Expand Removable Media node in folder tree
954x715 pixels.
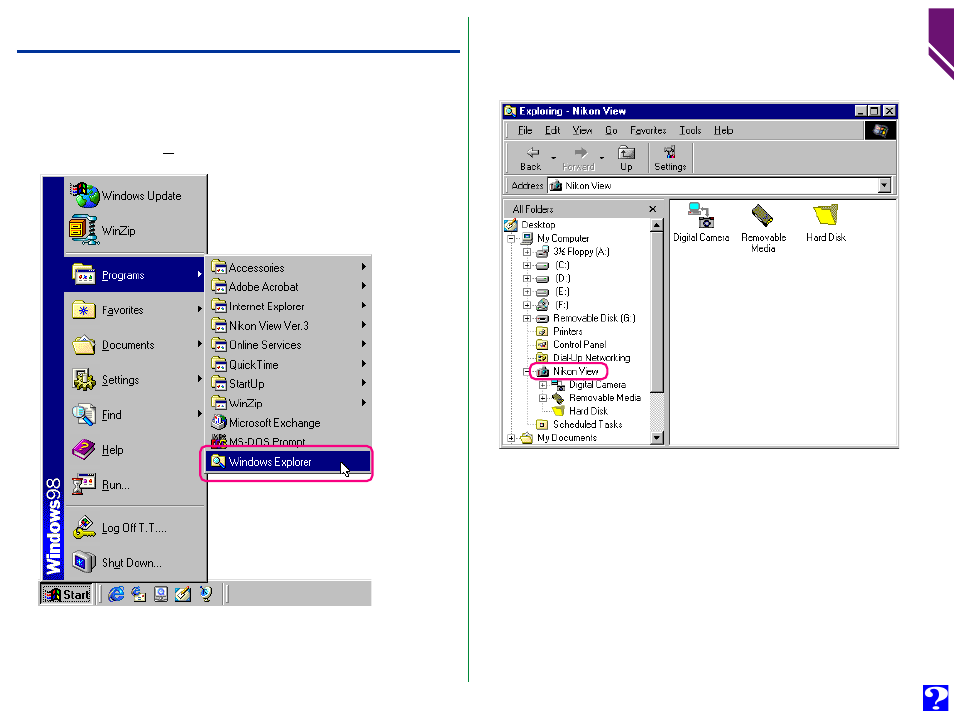coord(543,398)
